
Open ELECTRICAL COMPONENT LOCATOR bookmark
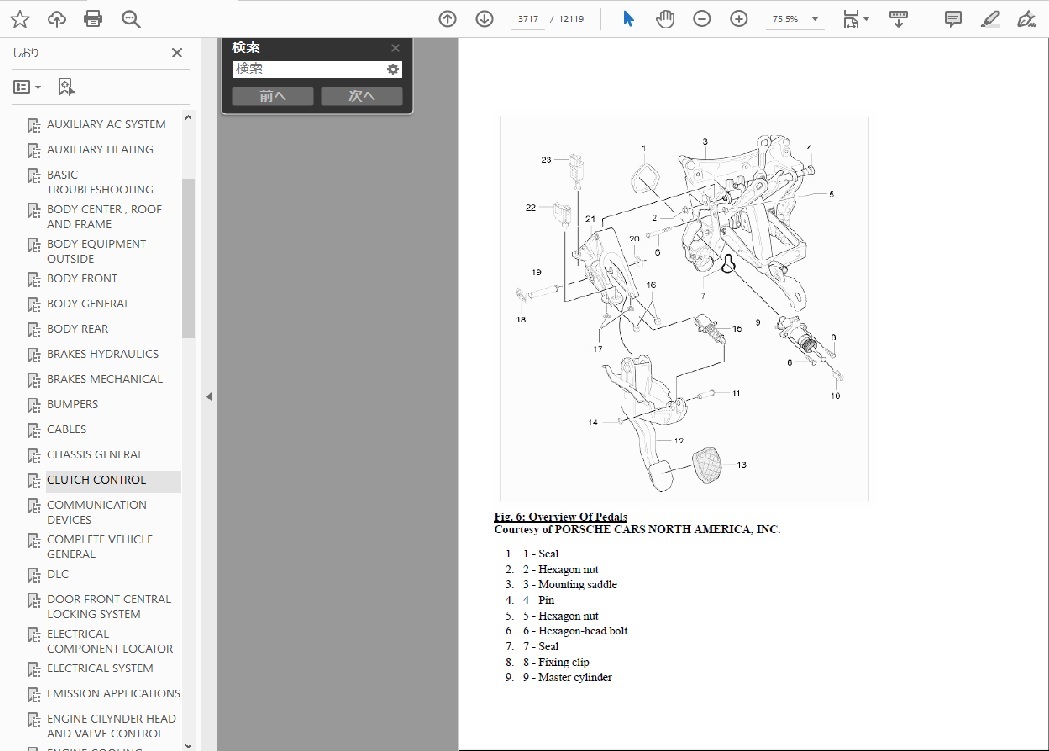click(x=110, y=641)
